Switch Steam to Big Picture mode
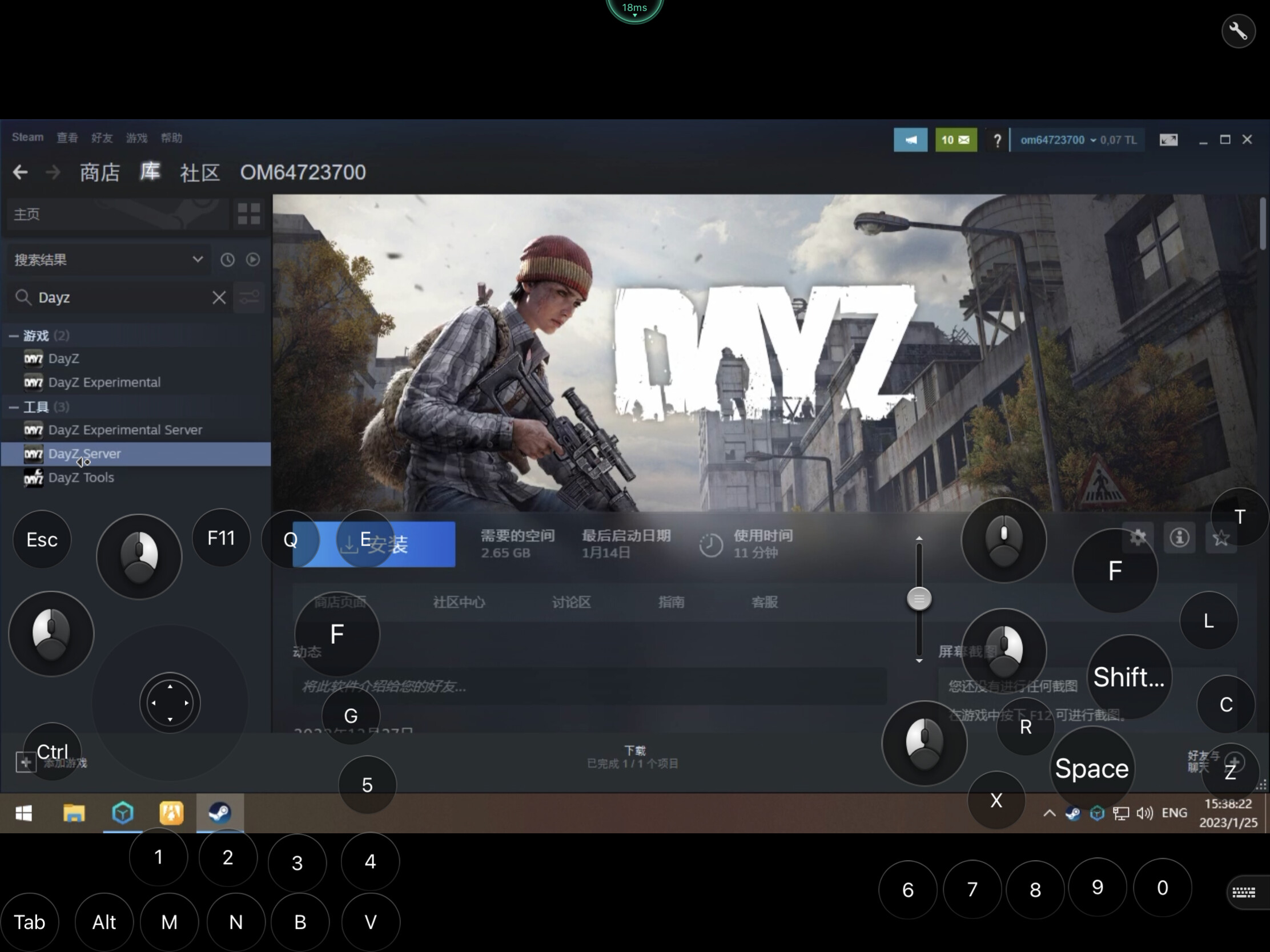This screenshot has width=1270, height=952. click(x=1168, y=140)
